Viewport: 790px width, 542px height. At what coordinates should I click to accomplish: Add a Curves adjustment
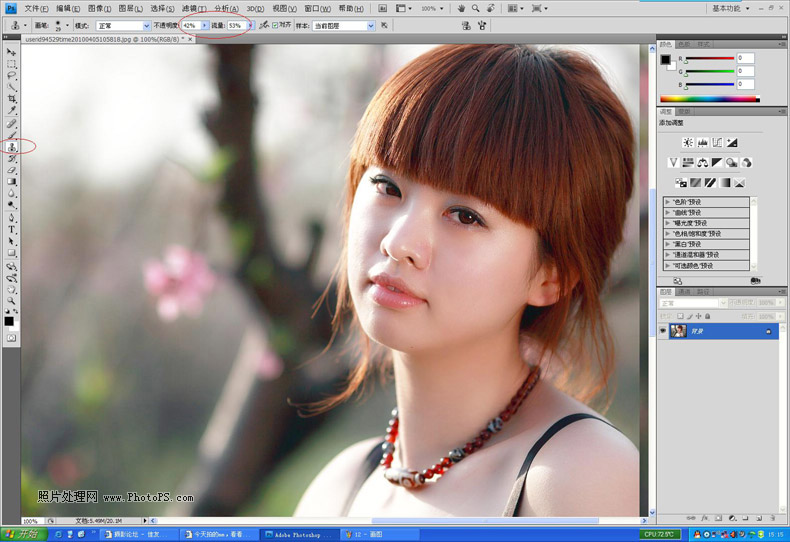point(717,143)
